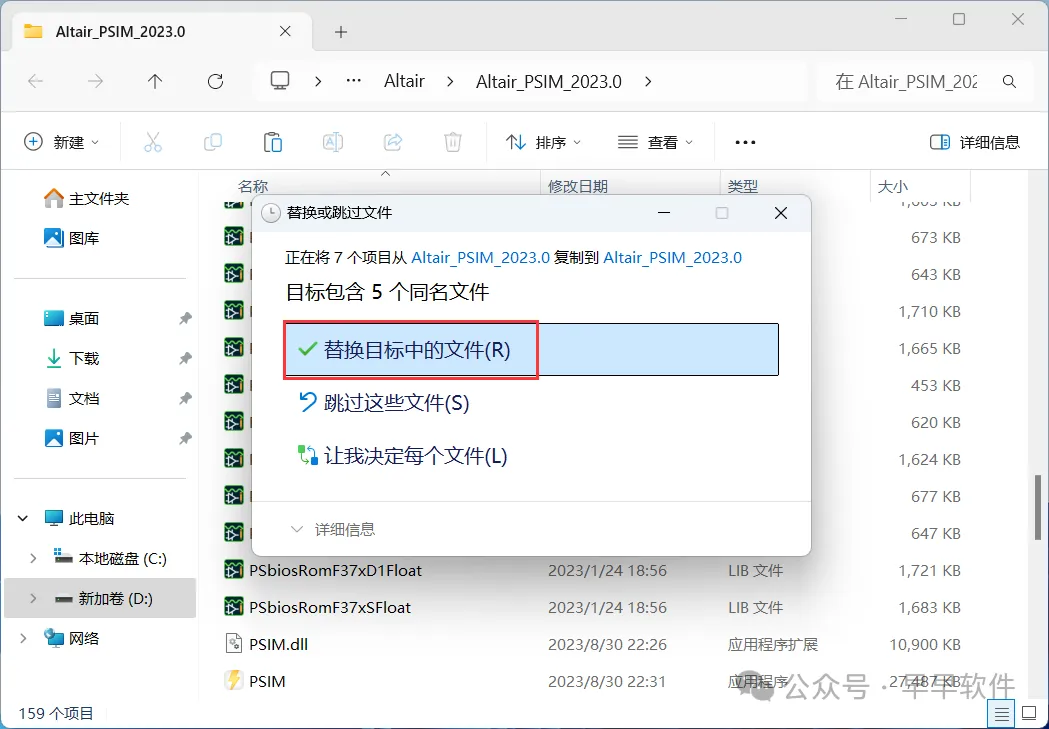Collapse the 此电脑 tree node
Image resolution: width=1049 pixels, height=729 pixels.
[23, 518]
